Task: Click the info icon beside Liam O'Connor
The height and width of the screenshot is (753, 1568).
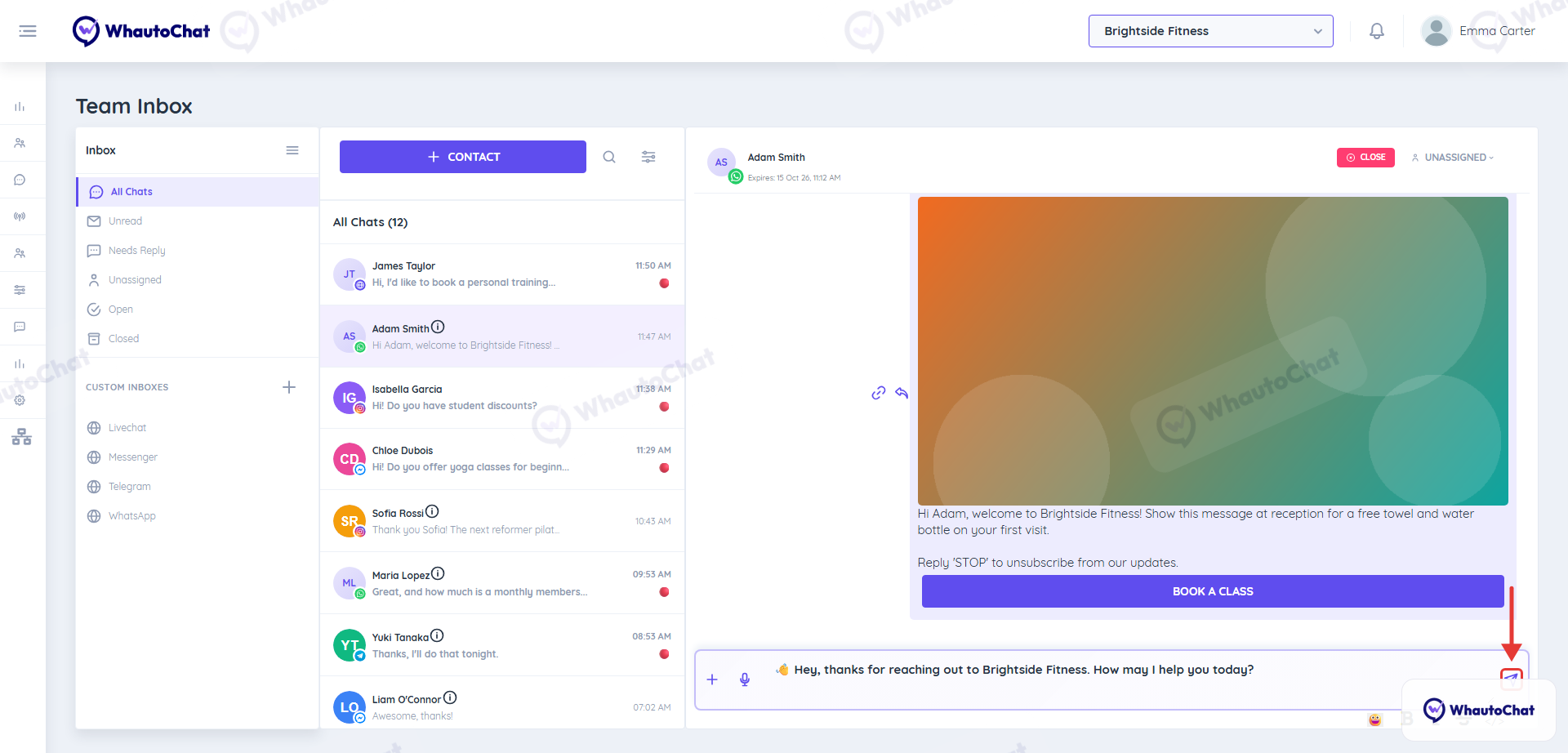Action: point(450,697)
